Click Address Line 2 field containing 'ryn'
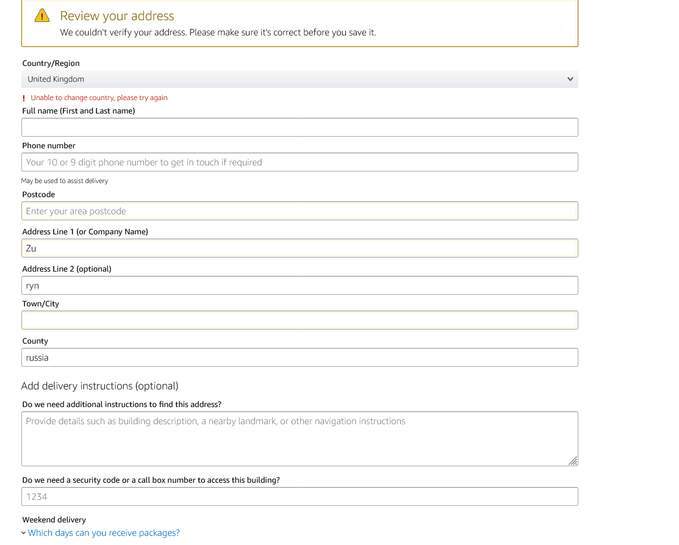 coord(299,285)
